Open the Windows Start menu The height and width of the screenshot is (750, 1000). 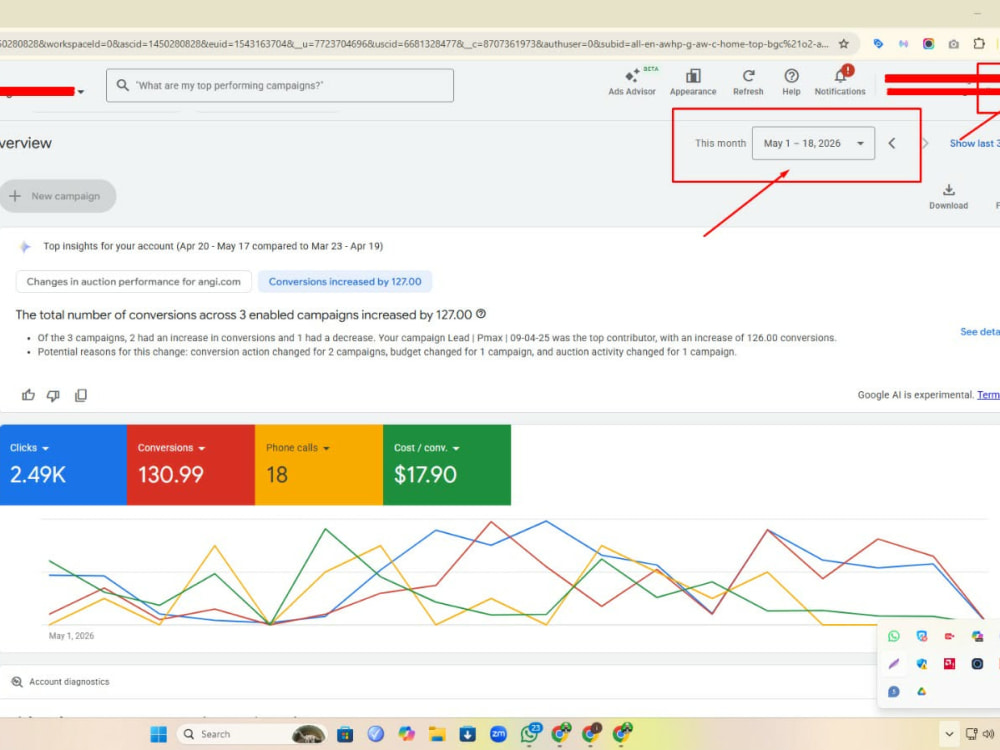click(x=158, y=734)
